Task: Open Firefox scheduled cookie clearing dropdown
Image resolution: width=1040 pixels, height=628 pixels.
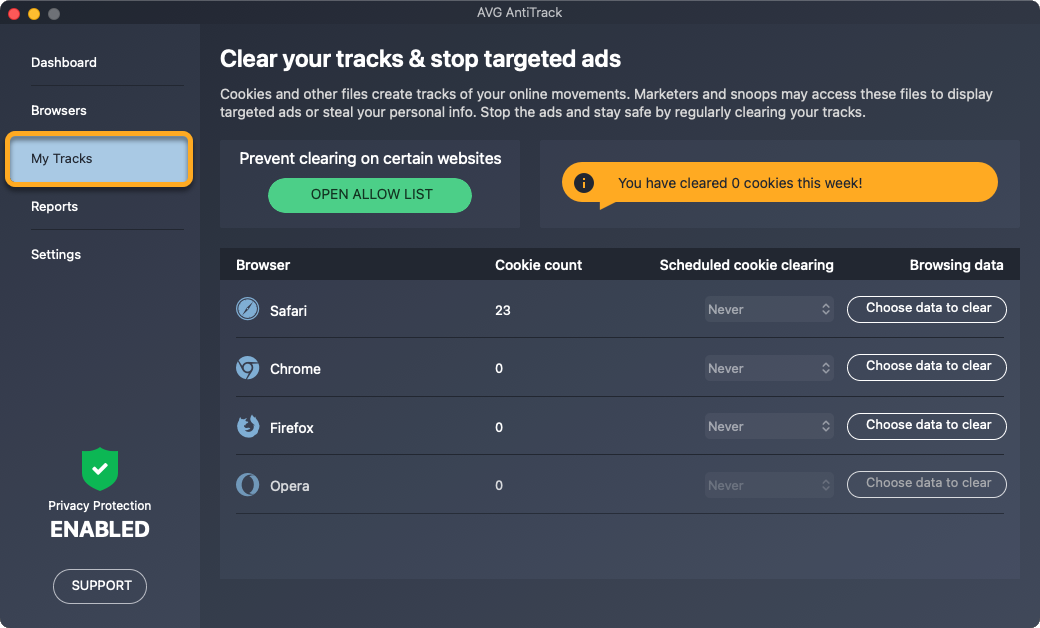Action: click(769, 426)
